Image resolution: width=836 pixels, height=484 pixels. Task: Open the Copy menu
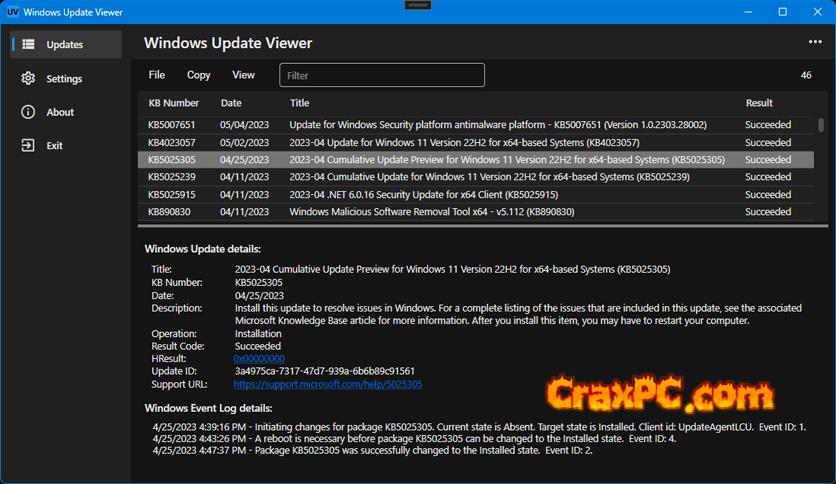pyautogui.click(x=199, y=75)
